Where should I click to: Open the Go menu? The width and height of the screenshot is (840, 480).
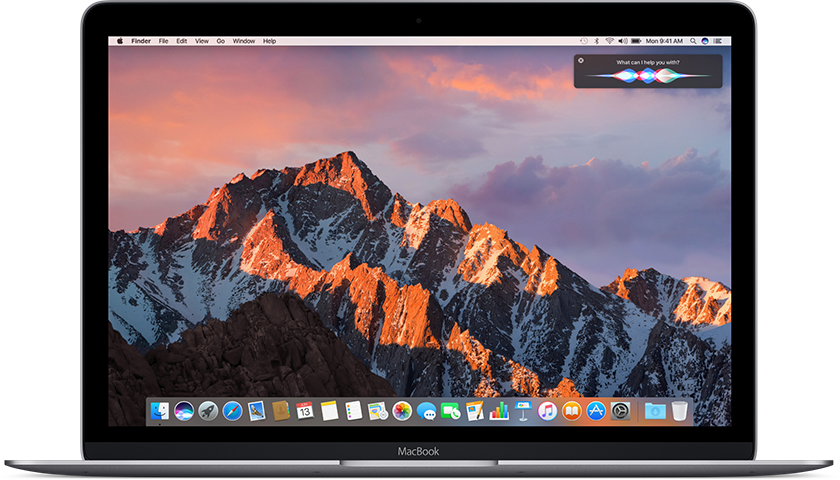(221, 41)
